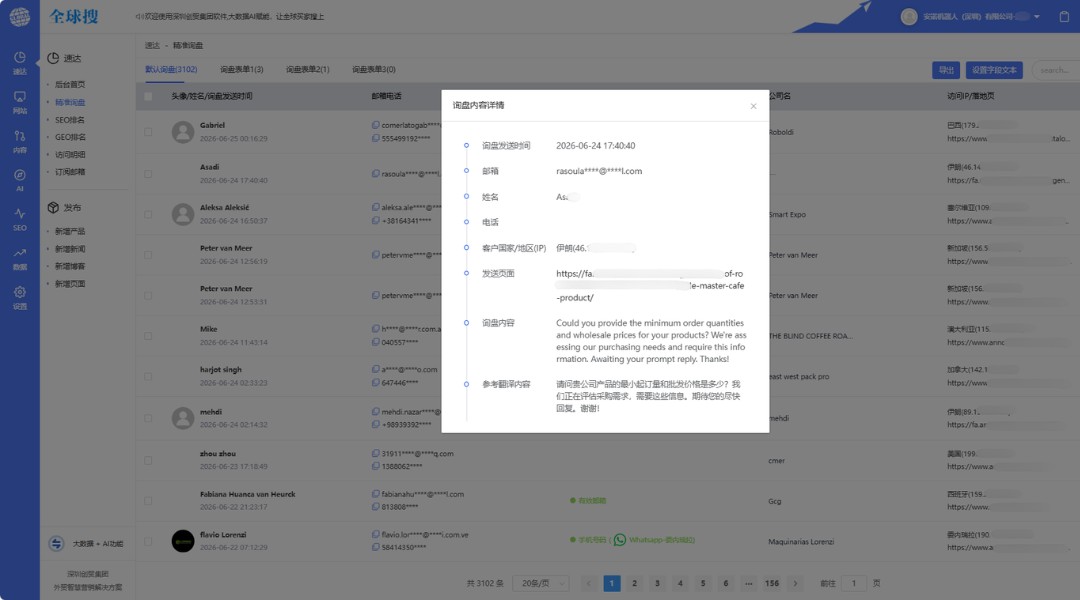Click the search field at top right
The width and height of the screenshot is (1080, 600).
[x=1055, y=70]
